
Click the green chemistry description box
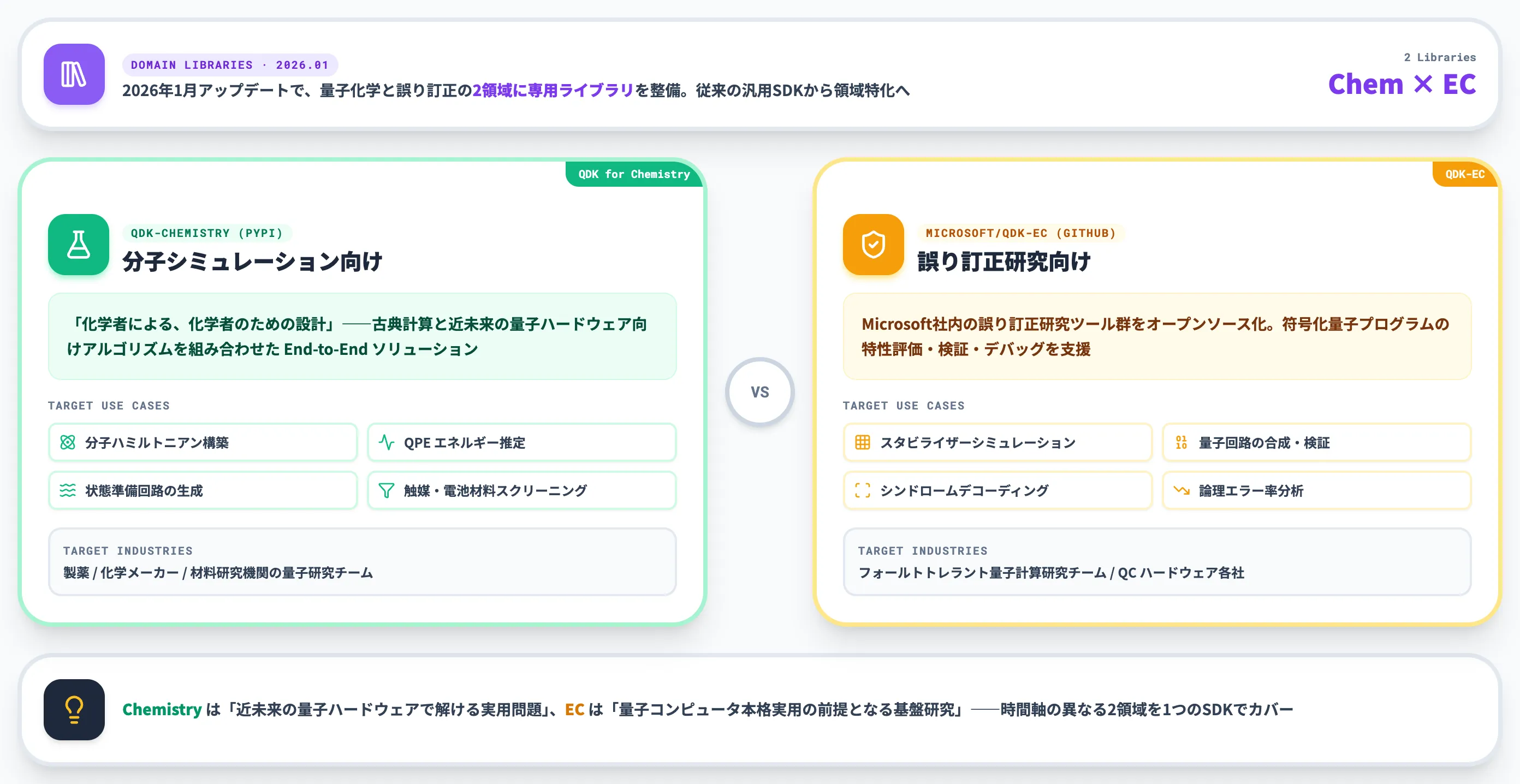363,336
